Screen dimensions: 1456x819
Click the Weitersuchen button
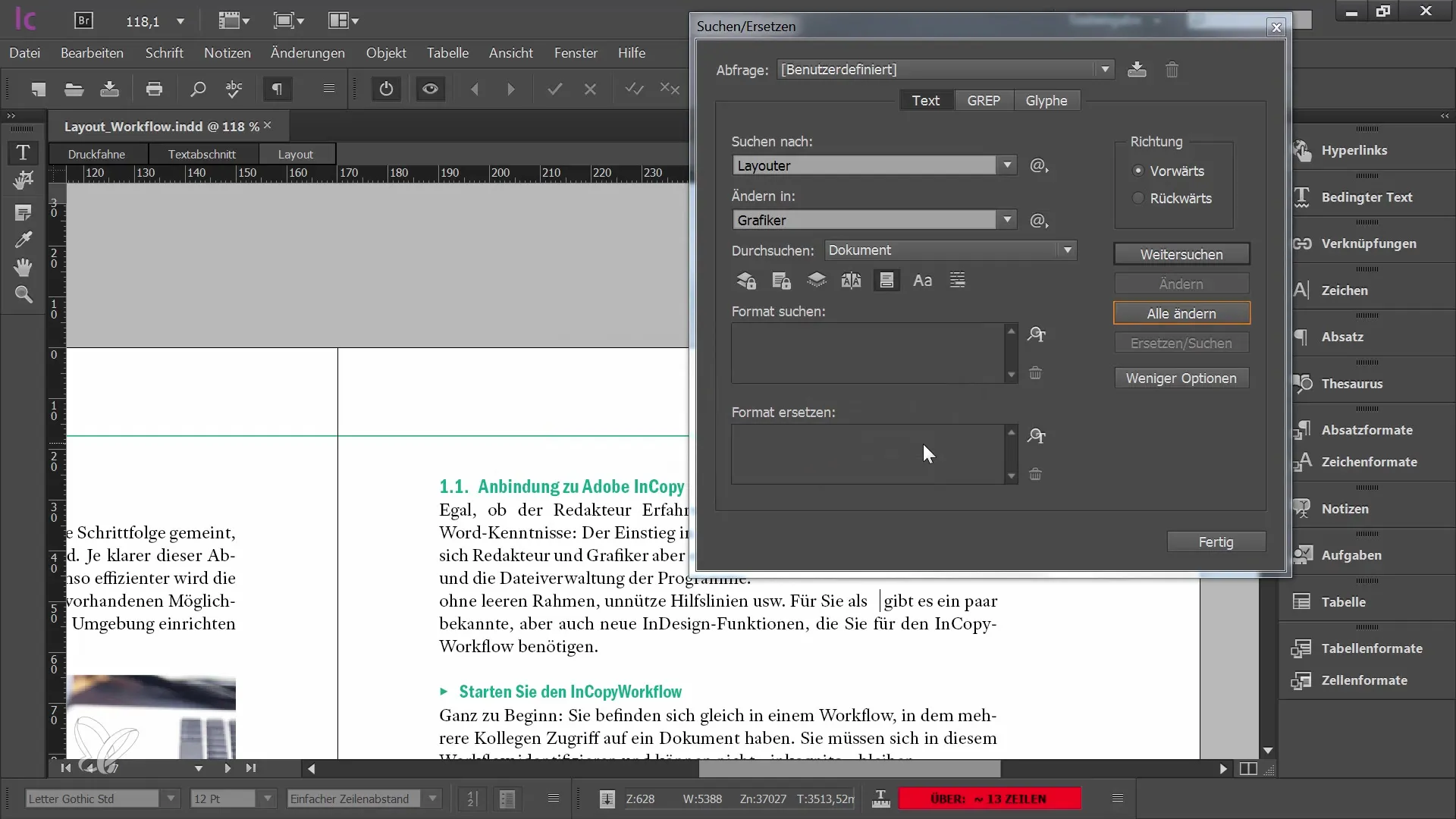[x=1181, y=254]
